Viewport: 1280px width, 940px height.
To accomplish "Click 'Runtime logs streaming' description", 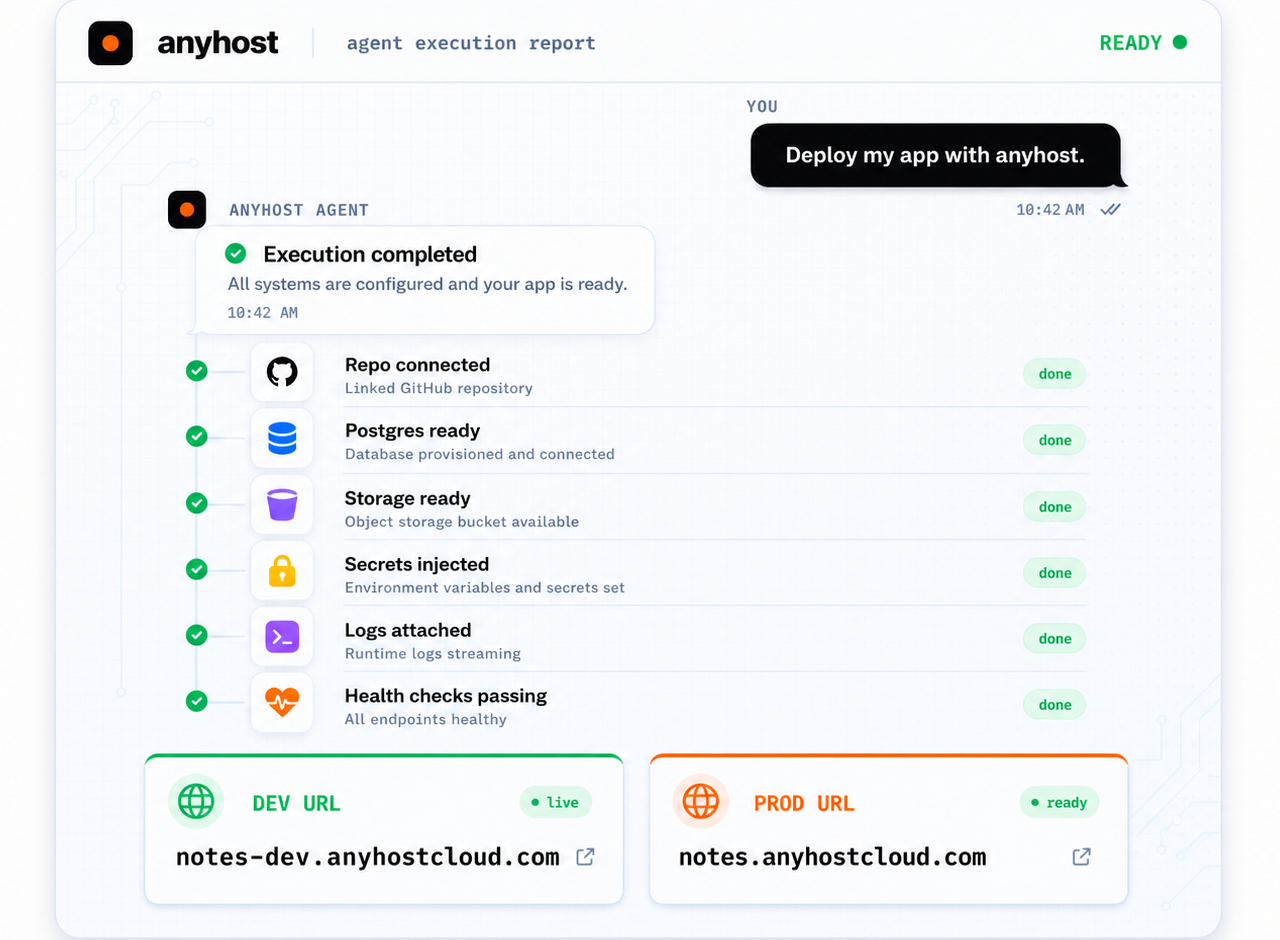I will click(x=433, y=654).
